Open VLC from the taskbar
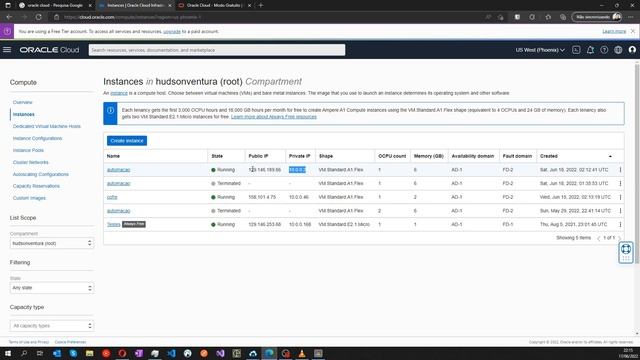The width and height of the screenshot is (640, 360). tap(302, 353)
